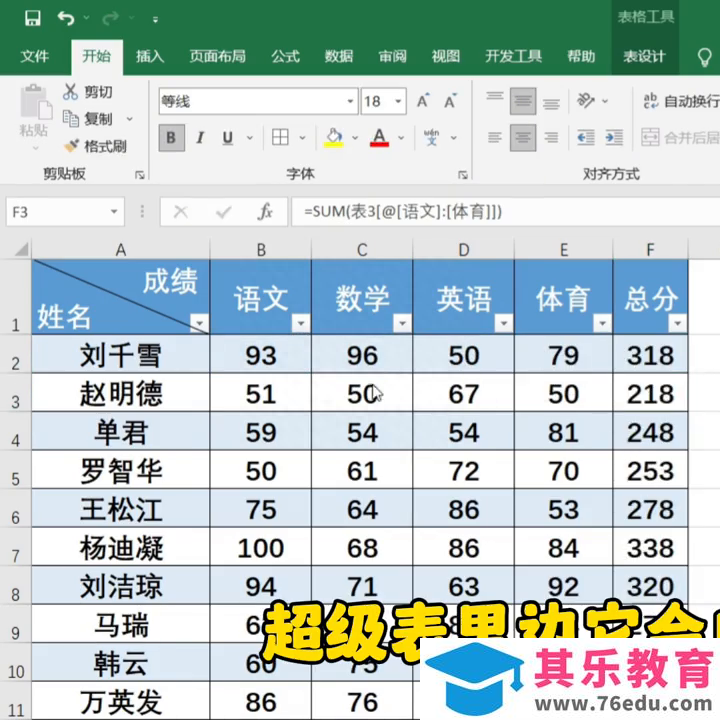Click the Increase Font Size icon
This screenshot has height=720, width=720.
[x=423, y=101]
